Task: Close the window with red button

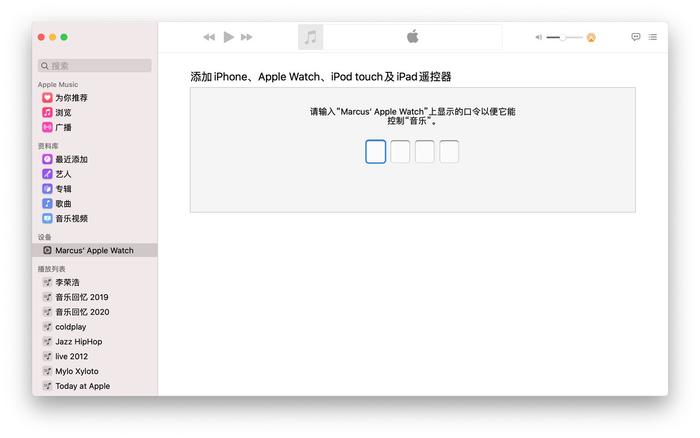Action: pos(42,37)
